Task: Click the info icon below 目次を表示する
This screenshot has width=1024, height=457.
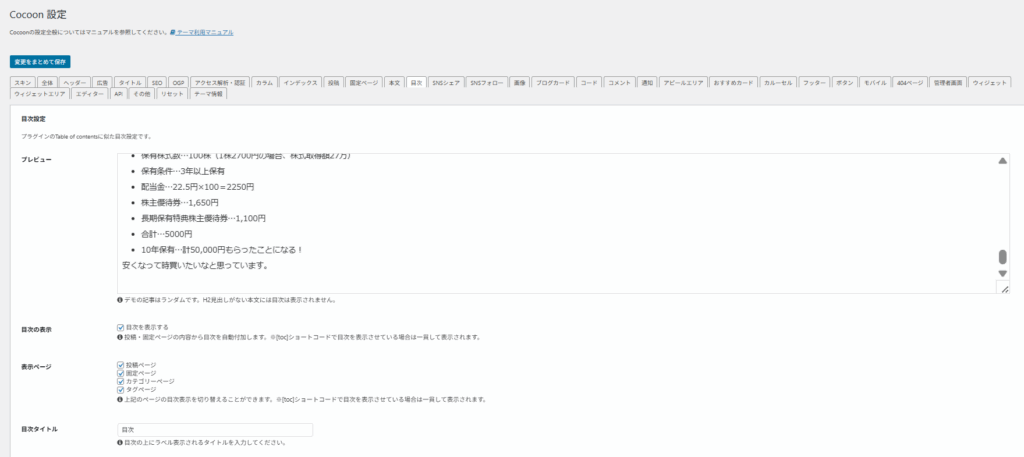Action: coord(120,337)
